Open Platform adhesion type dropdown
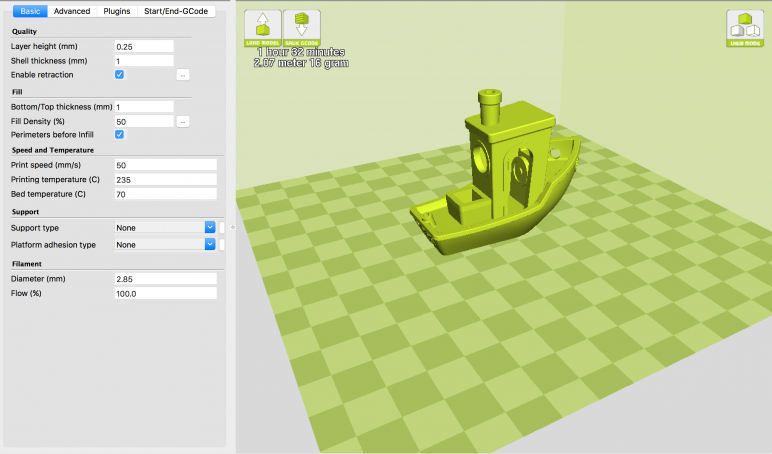Image resolution: width=772 pixels, height=454 pixels. [165, 244]
